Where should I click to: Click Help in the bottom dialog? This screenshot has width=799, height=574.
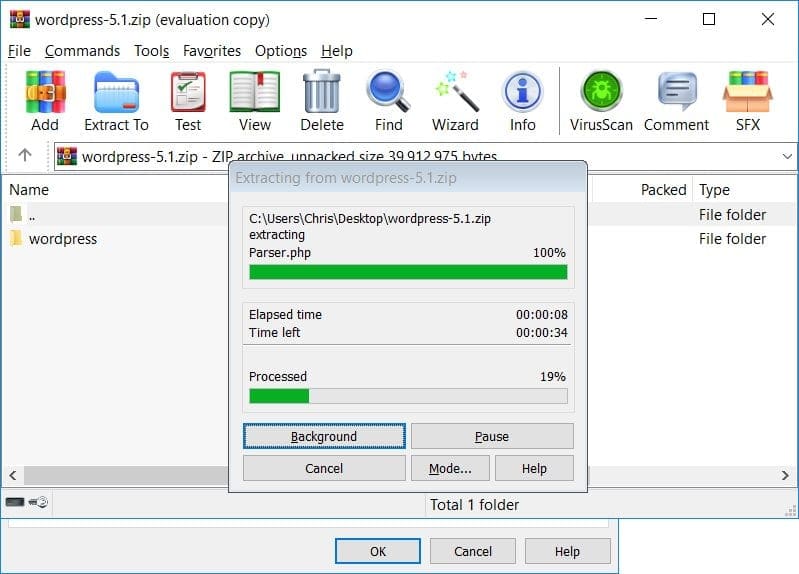[x=567, y=551]
